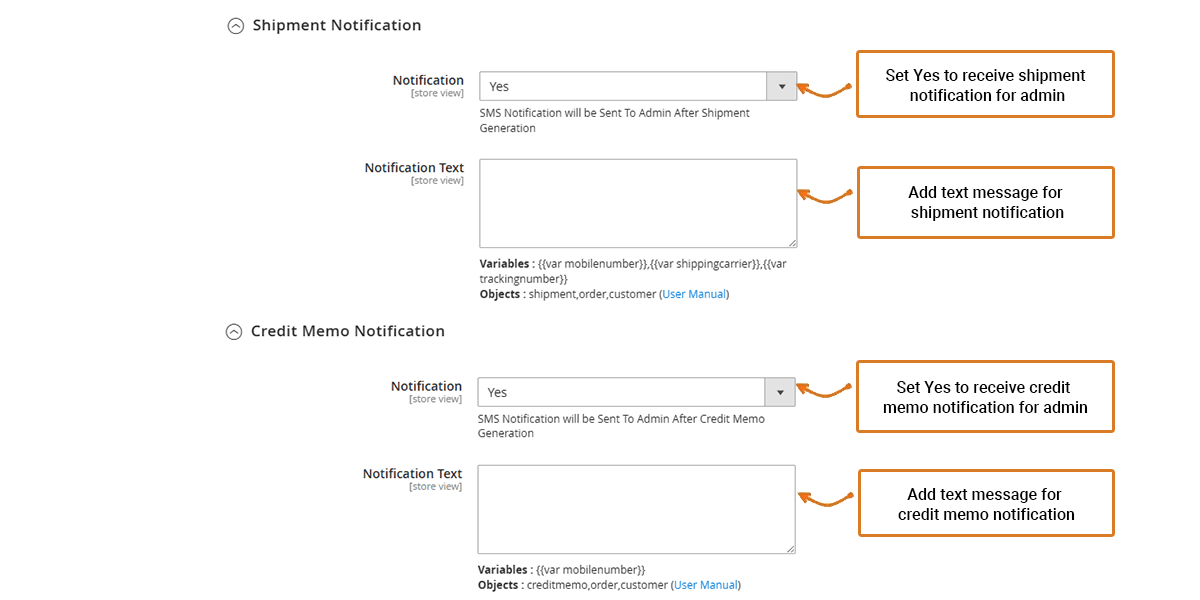1200x600 pixels.
Task: Click the "Add text message for shipment notification" callout
Action: click(x=985, y=202)
